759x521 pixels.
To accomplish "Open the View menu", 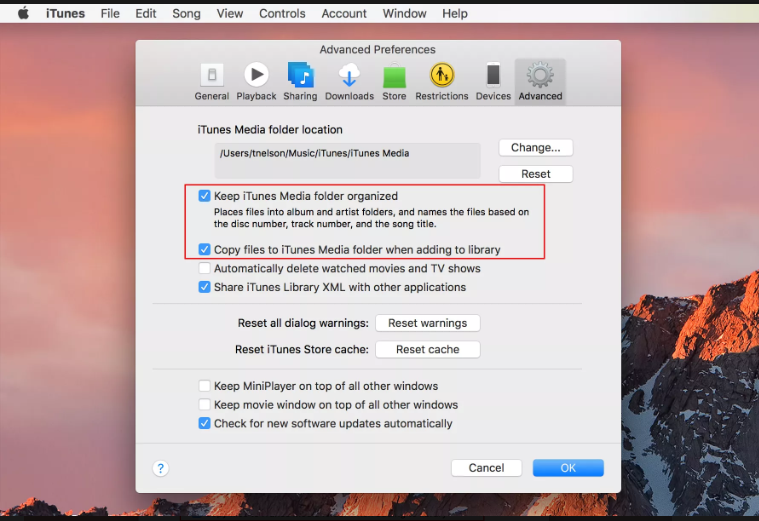I will pos(229,14).
